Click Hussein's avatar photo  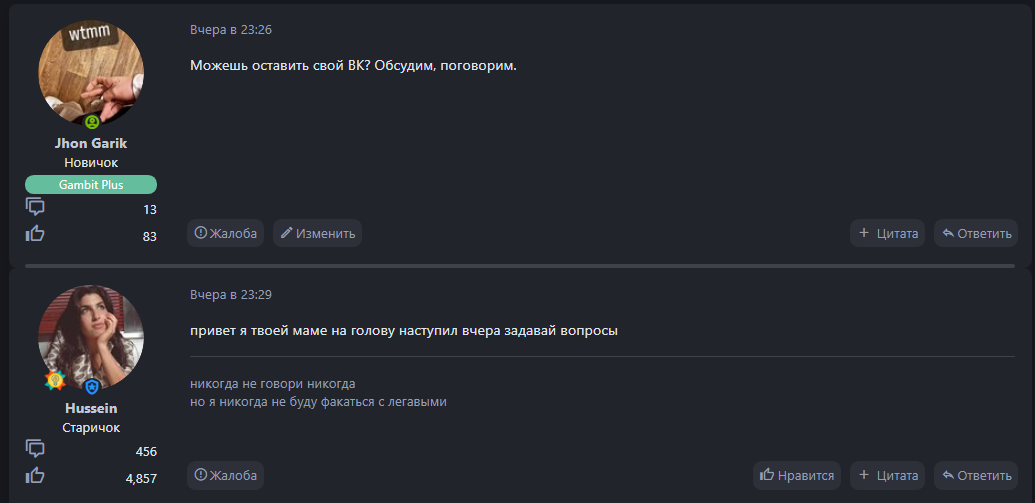(91, 335)
